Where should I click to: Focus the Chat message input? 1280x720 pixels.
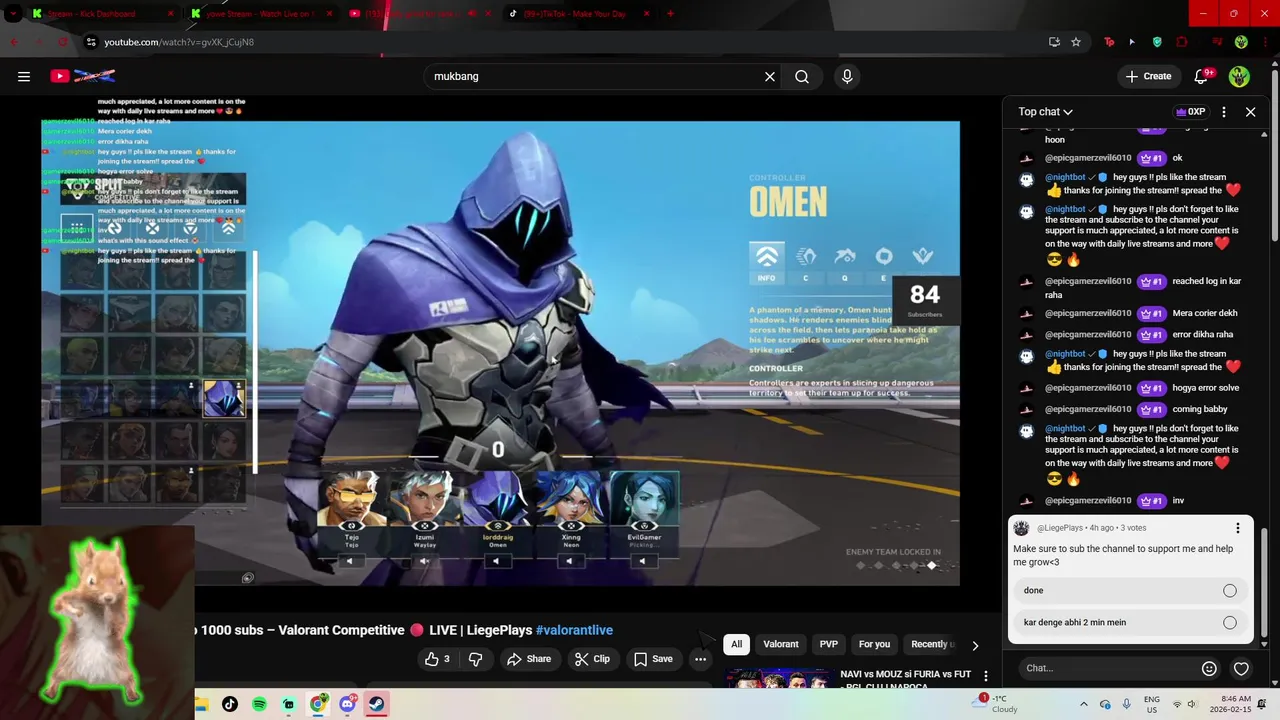click(x=1106, y=668)
